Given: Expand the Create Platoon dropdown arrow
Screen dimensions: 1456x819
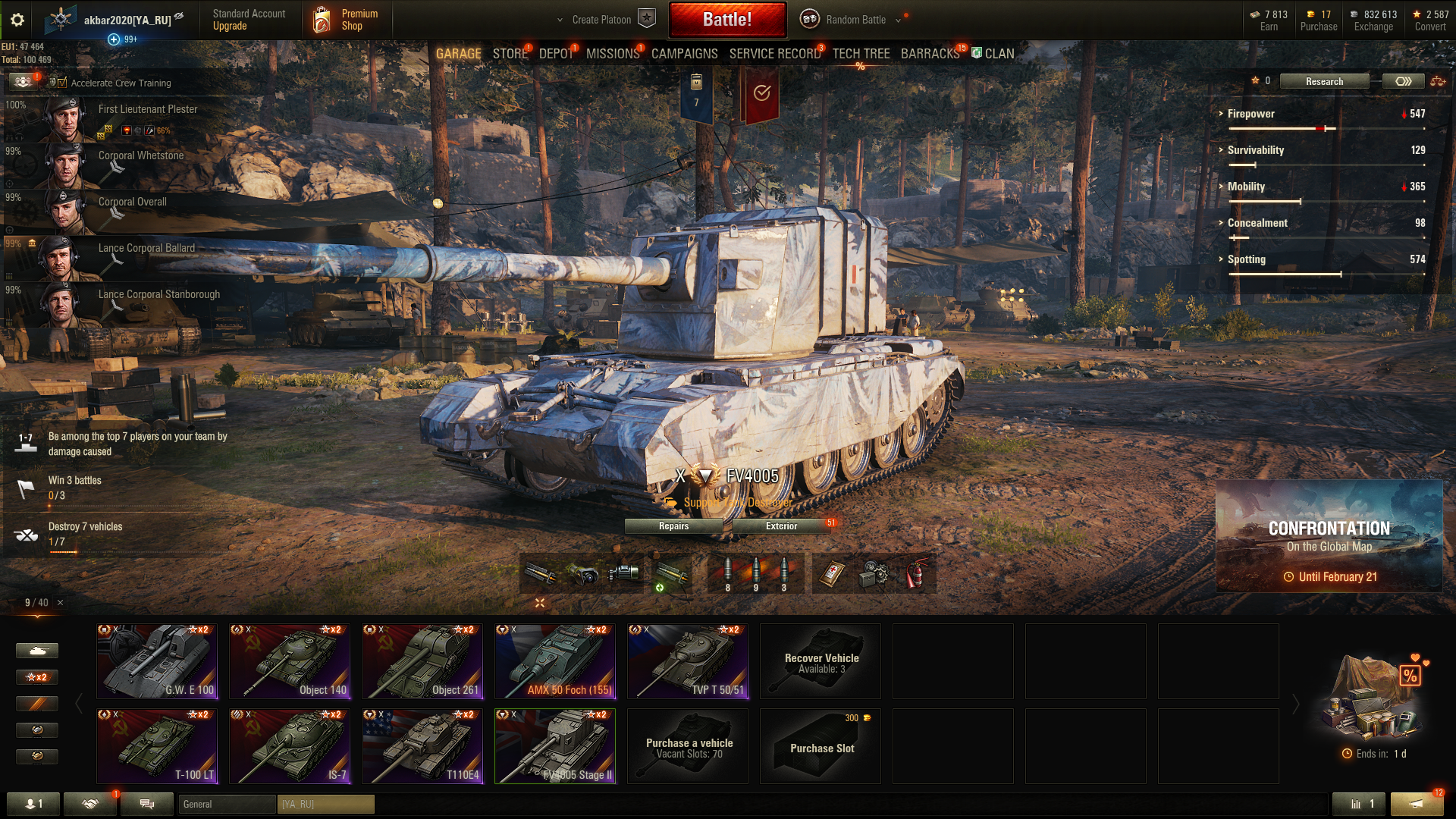Looking at the screenshot, I should pos(560,20).
